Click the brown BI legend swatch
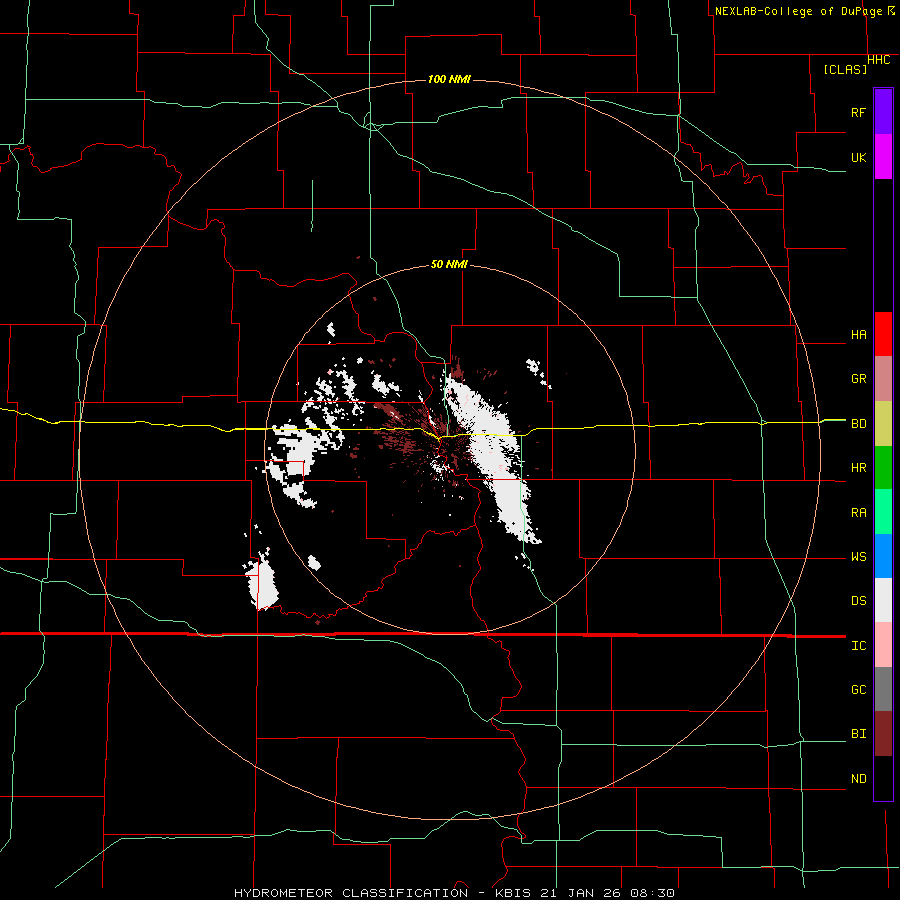The height and width of the screenshot is (900, 900). 883,734
